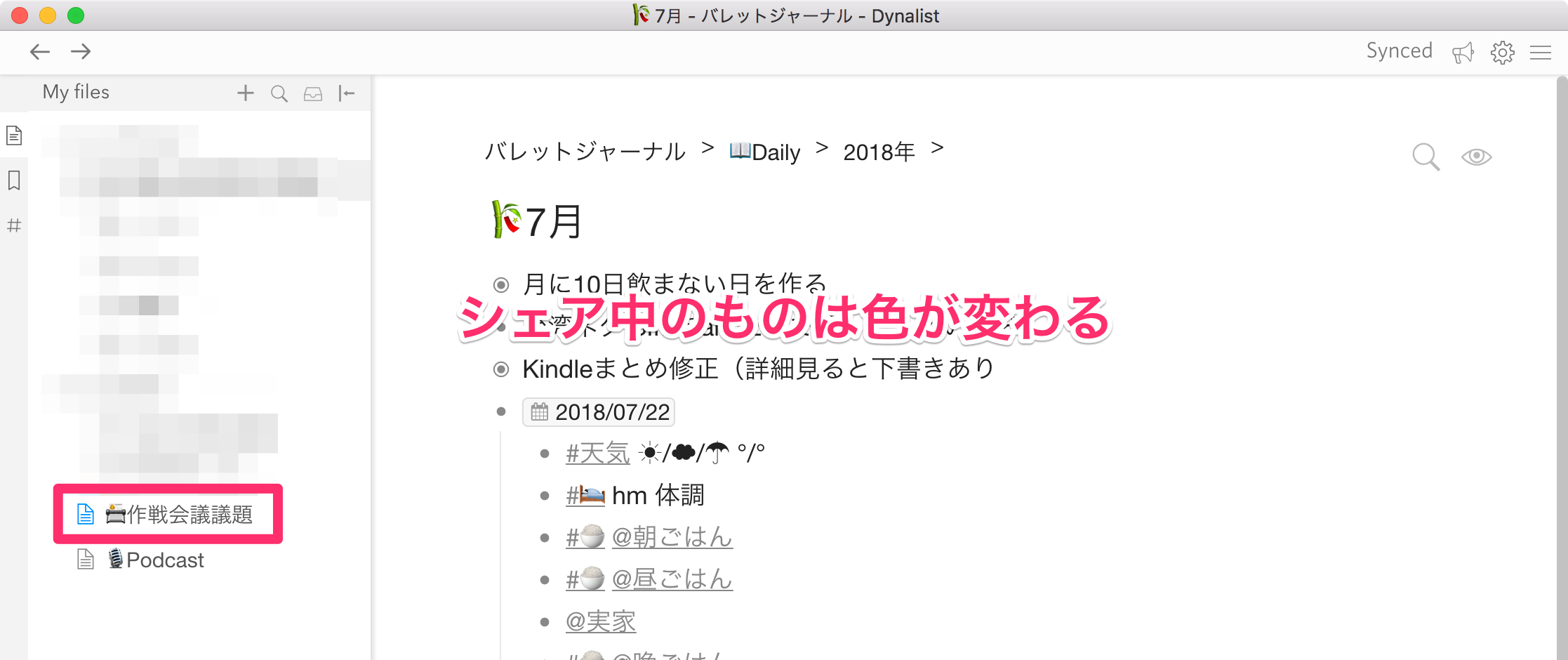
Task: Create a new document in My files
Action: click(245, 93)
